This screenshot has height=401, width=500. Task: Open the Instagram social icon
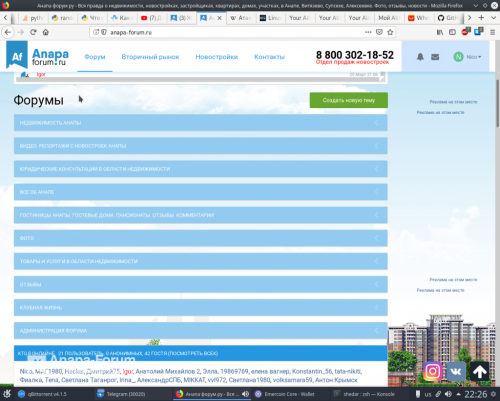pos(433,371)
